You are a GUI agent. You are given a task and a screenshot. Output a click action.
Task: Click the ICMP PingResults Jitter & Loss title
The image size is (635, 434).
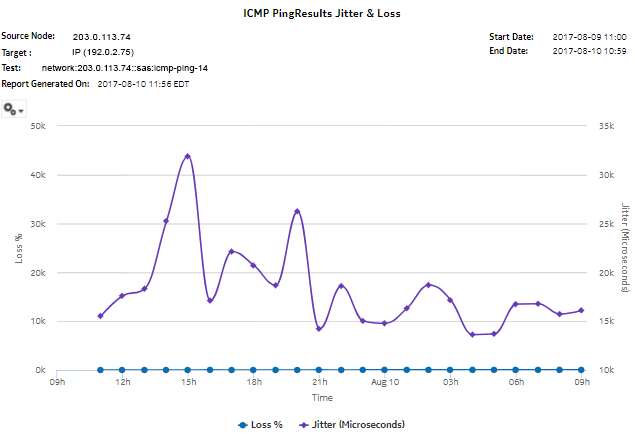[317, 14]
